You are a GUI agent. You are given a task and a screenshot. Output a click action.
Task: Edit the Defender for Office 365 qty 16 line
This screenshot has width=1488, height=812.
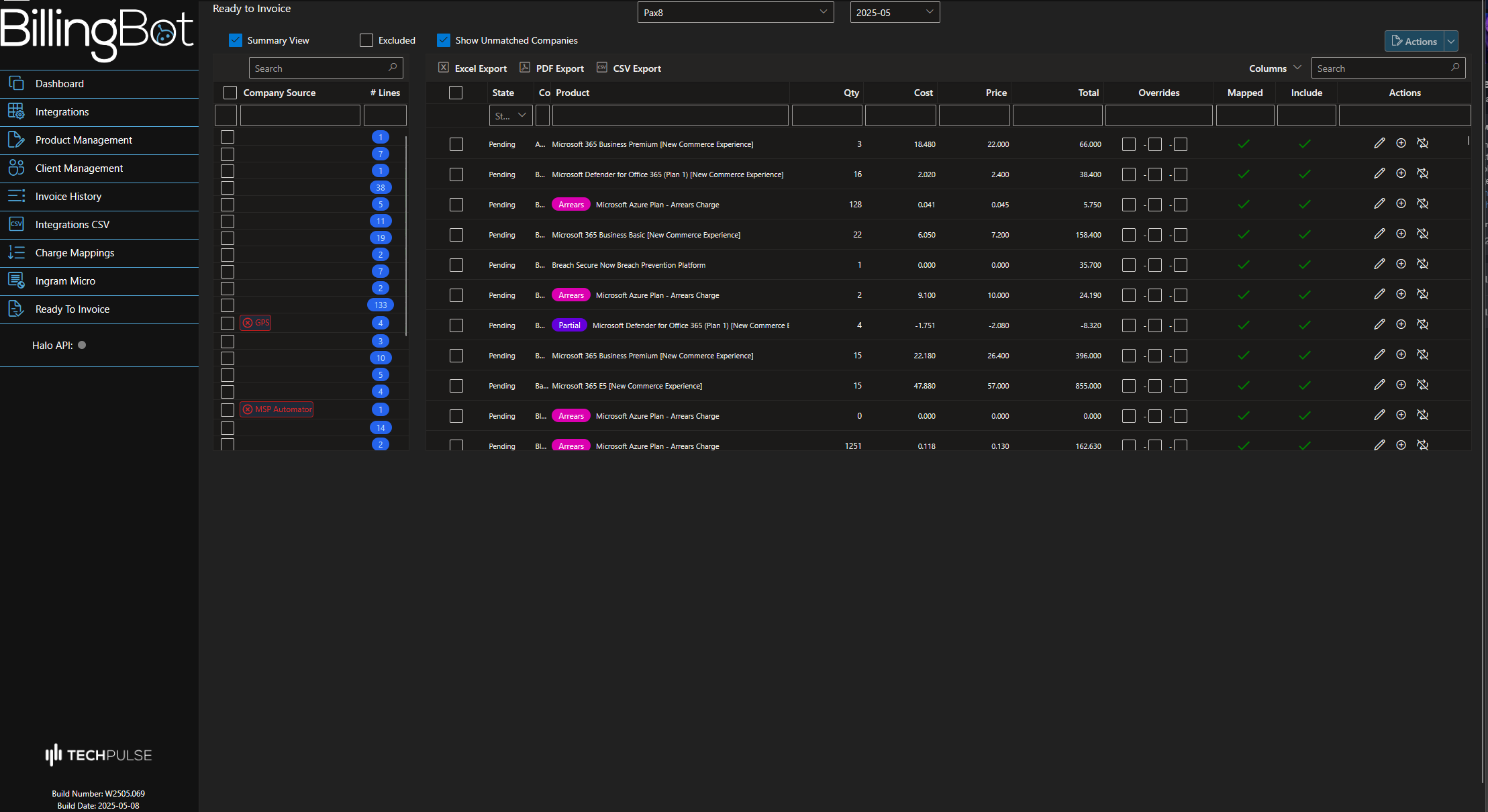[1379, 173]
